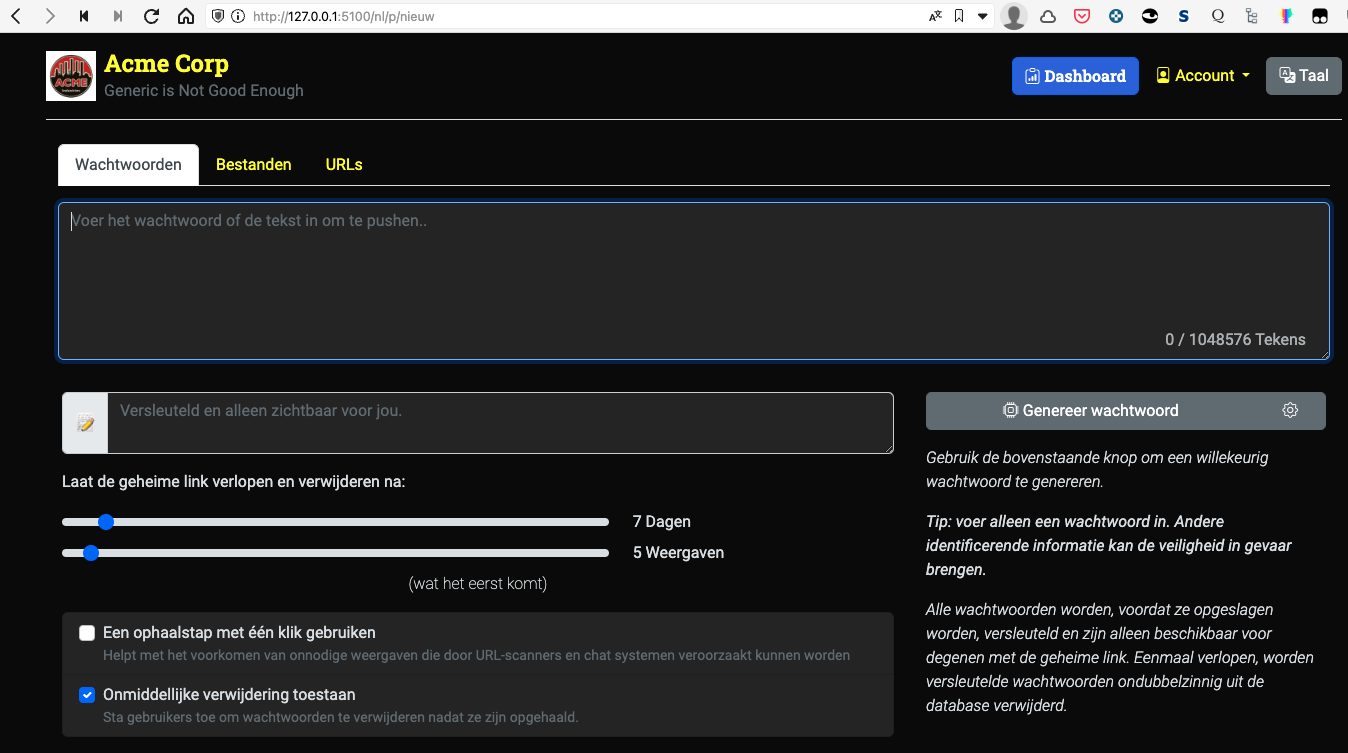Image resolution: width=1348 pixels, height=753 pixels.
Task: Click the pencil icon beside the note field
Action: tap(84, 422)
